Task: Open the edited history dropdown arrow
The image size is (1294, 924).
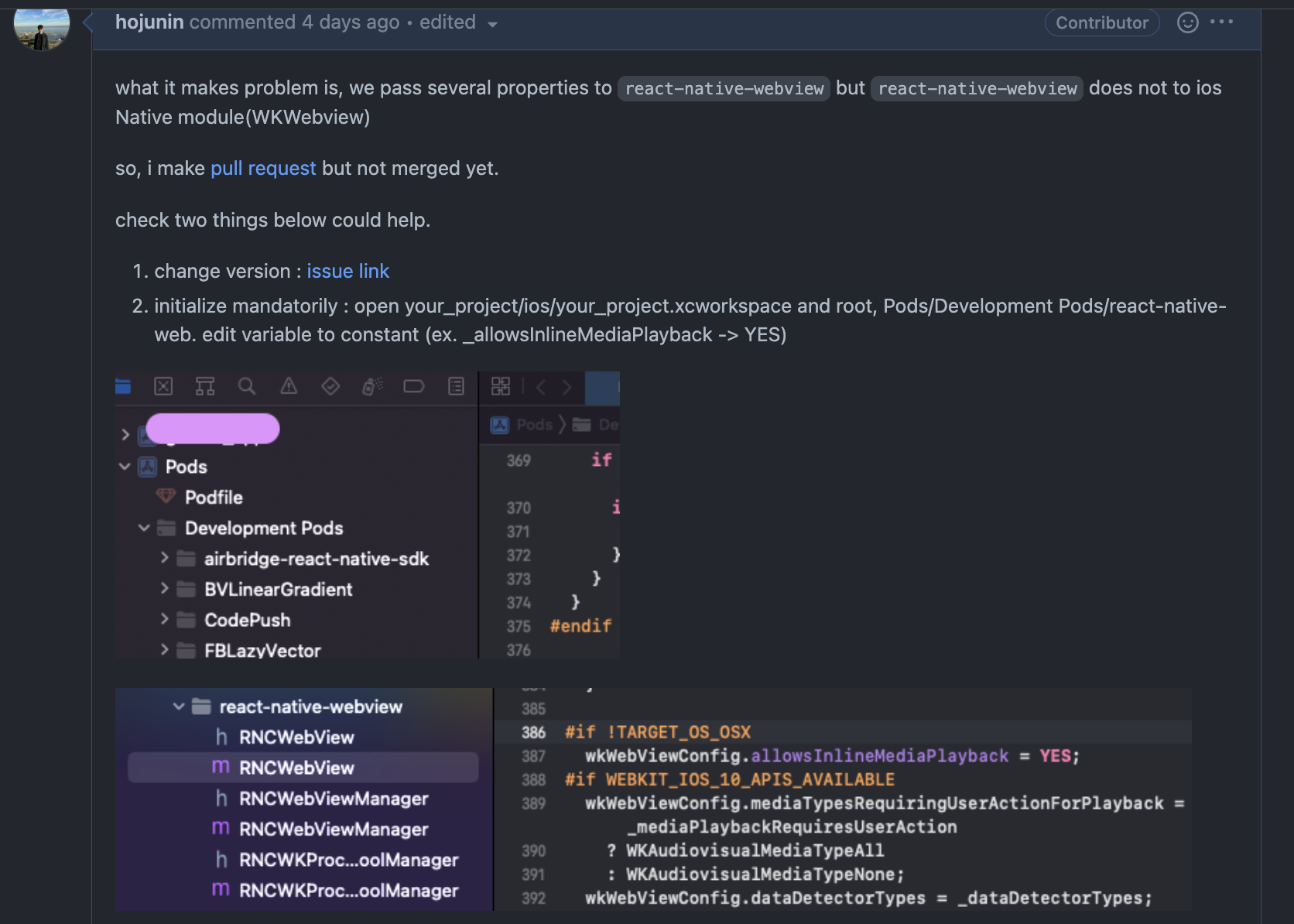Action: (x=492, y=25)
